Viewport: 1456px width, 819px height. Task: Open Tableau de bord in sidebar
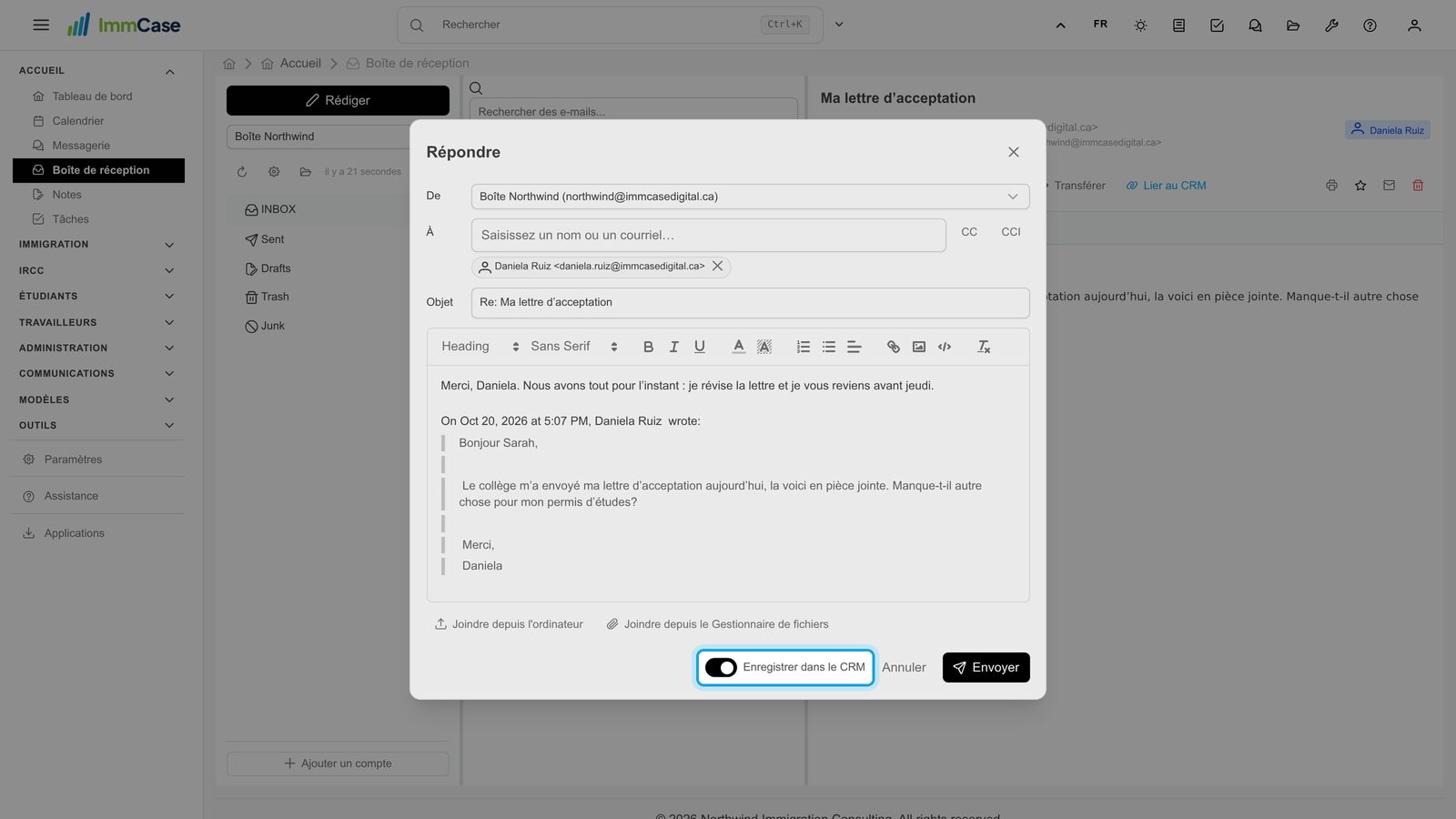(92, 96)
